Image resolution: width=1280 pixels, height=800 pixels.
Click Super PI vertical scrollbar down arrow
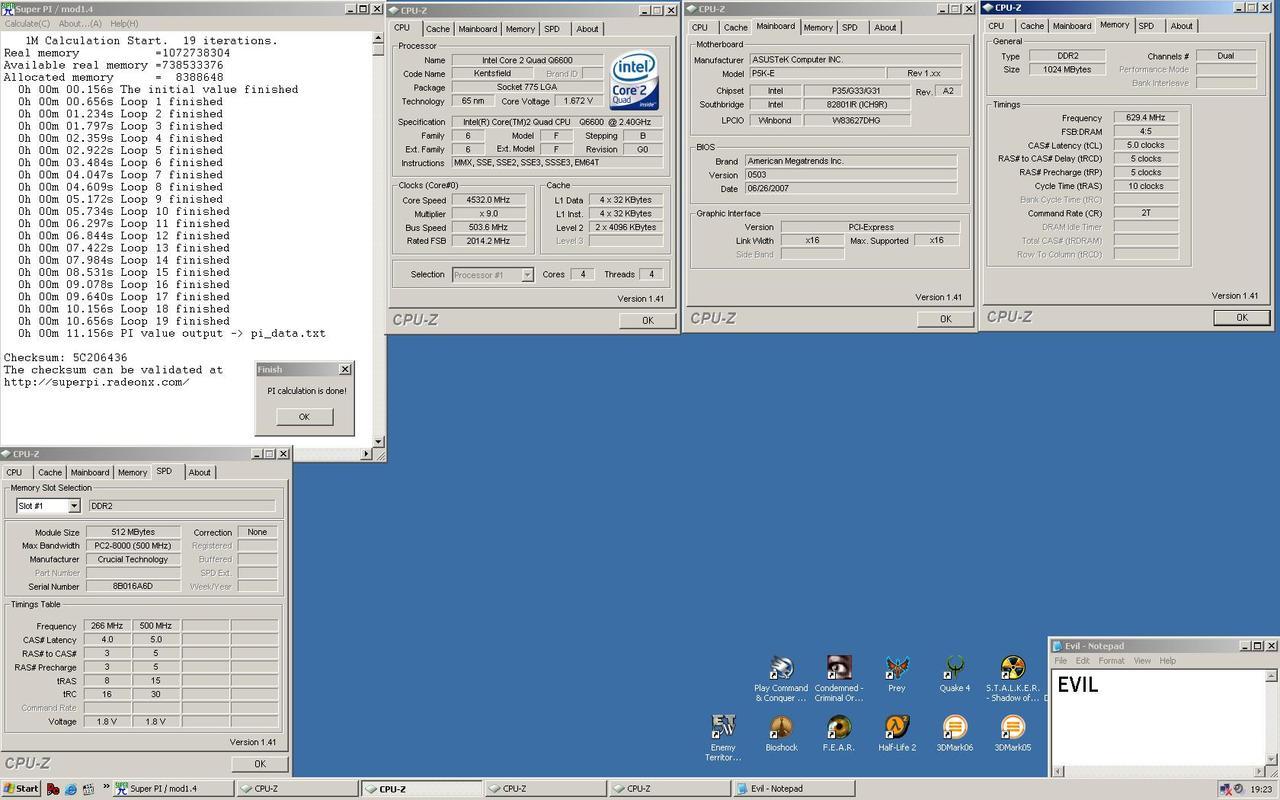[378, 441]
